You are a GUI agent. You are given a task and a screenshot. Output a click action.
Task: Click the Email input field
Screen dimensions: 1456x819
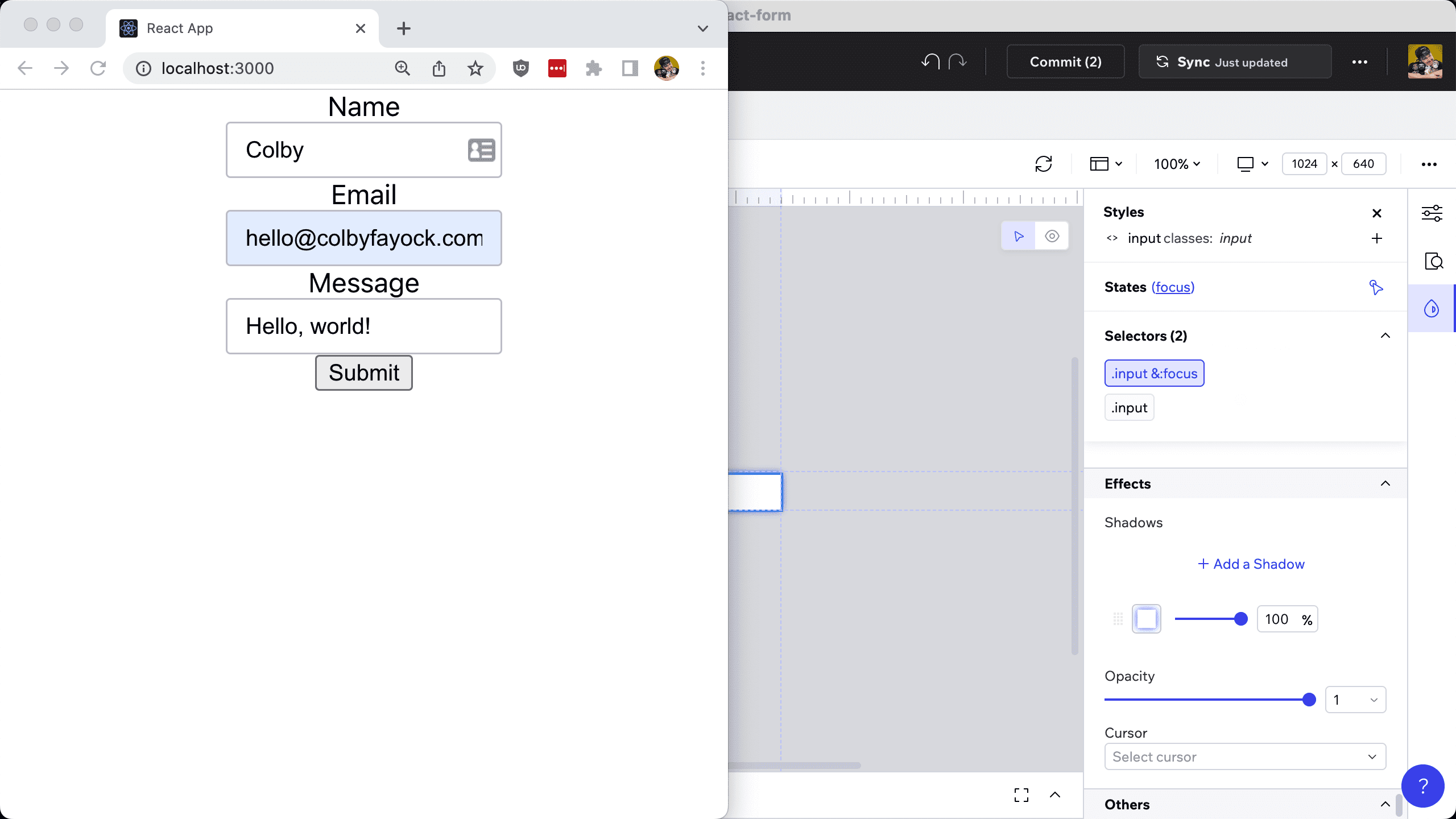coord(364,238)
